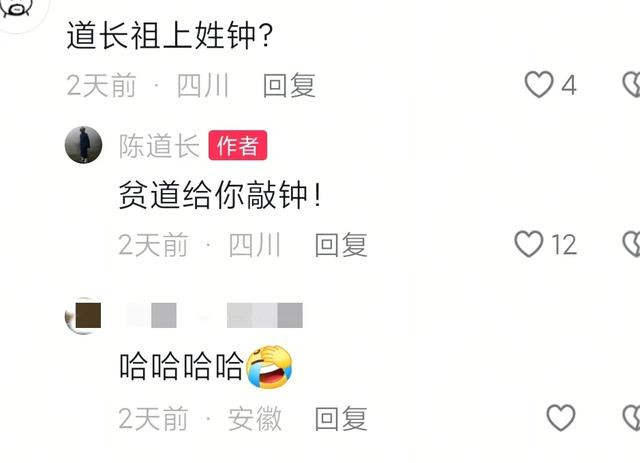Click 回复 under "贫道给你敲钟!"
The height and width of the screenshot is (463, 640).
(341, 245)
